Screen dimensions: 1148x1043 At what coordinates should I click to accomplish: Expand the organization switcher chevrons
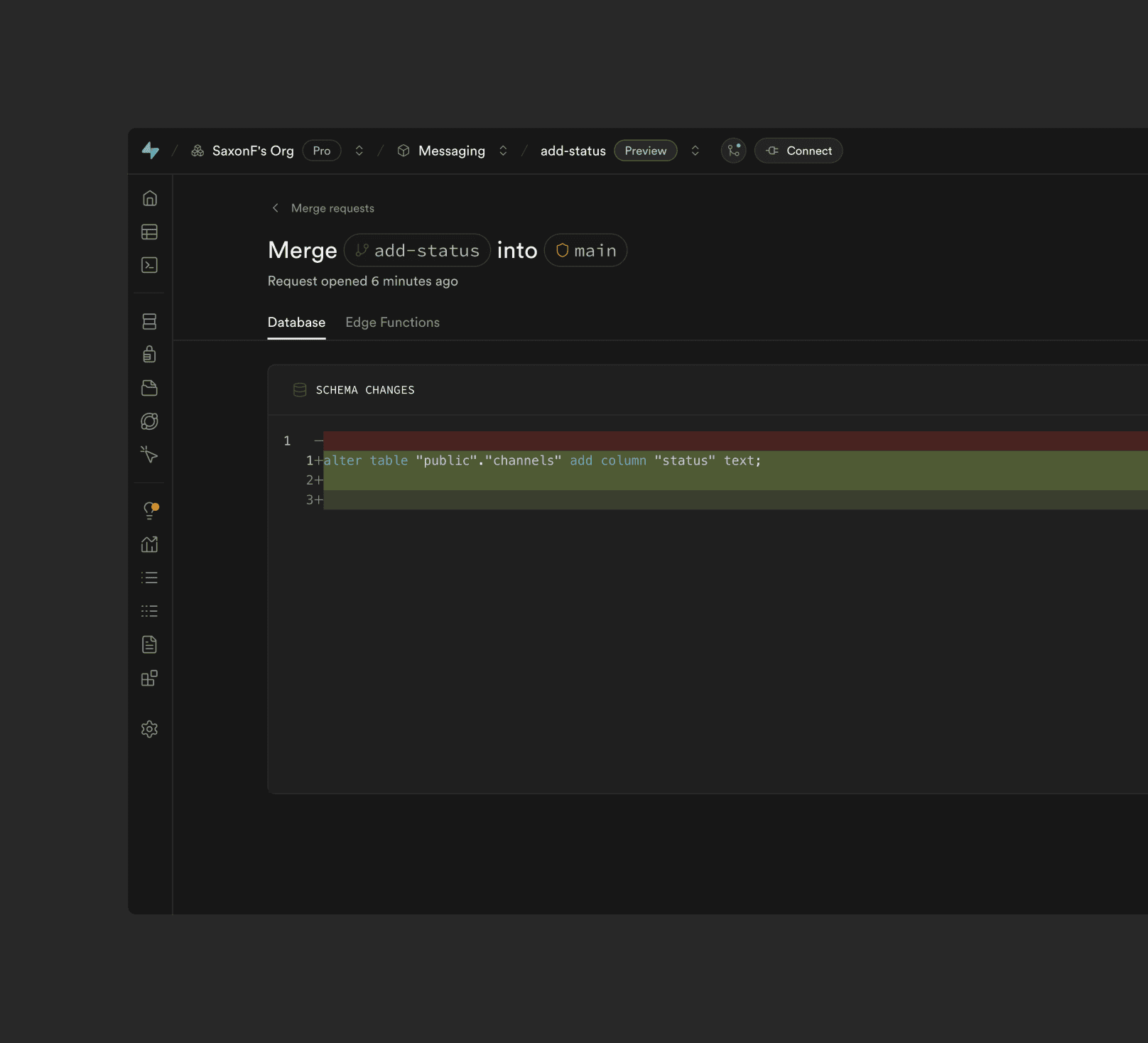click(x=359, y=151)
